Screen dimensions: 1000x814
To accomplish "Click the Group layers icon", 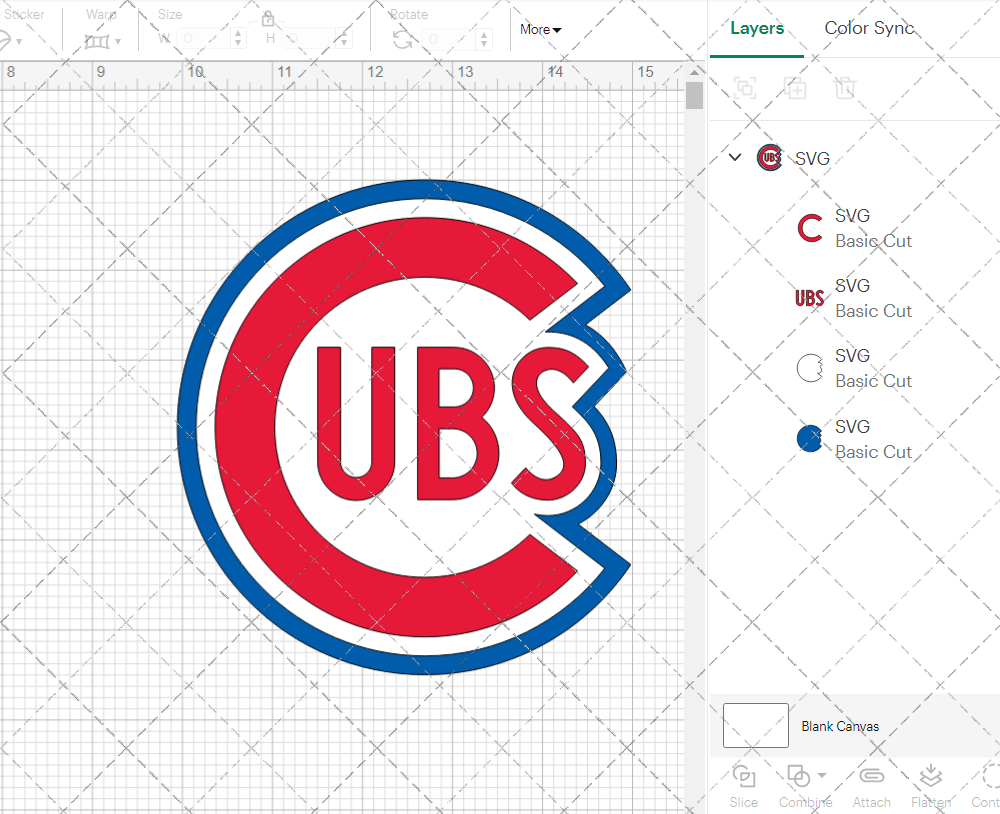I will (x=745, y=87).
